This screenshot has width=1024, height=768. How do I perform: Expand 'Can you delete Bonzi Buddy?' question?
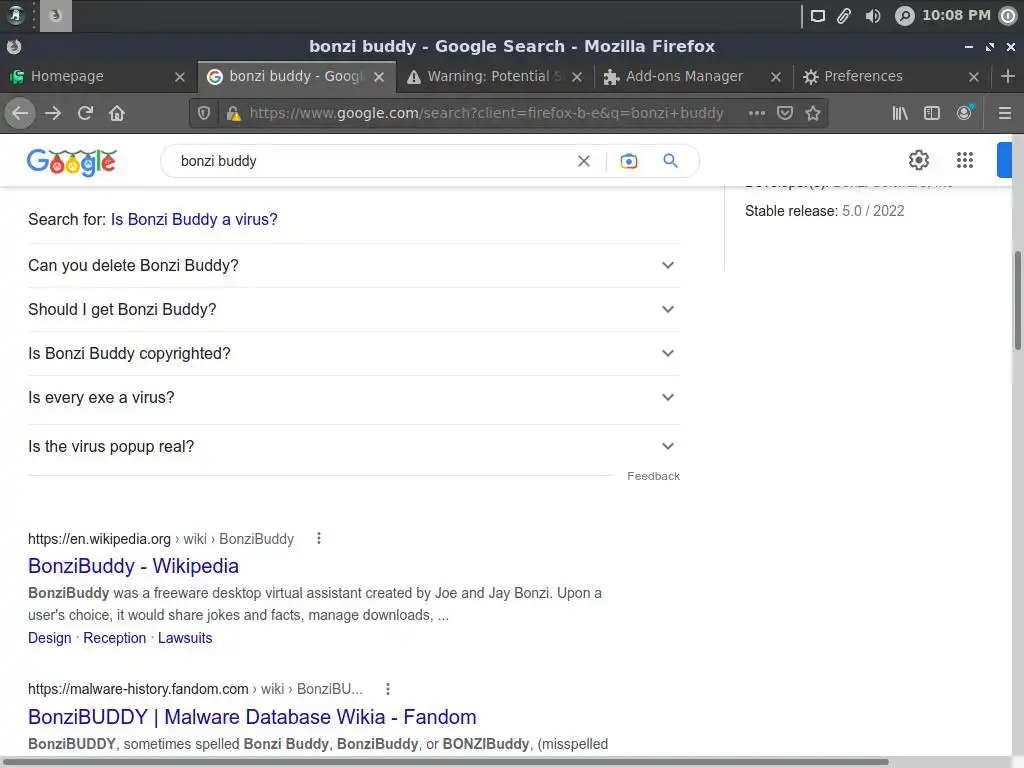point(353,265)
